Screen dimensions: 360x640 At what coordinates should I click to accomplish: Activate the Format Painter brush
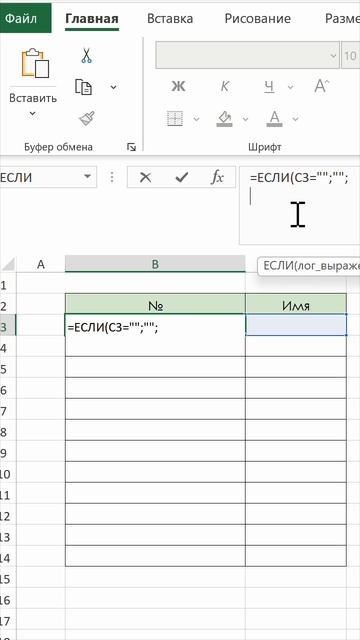(87, 118)
